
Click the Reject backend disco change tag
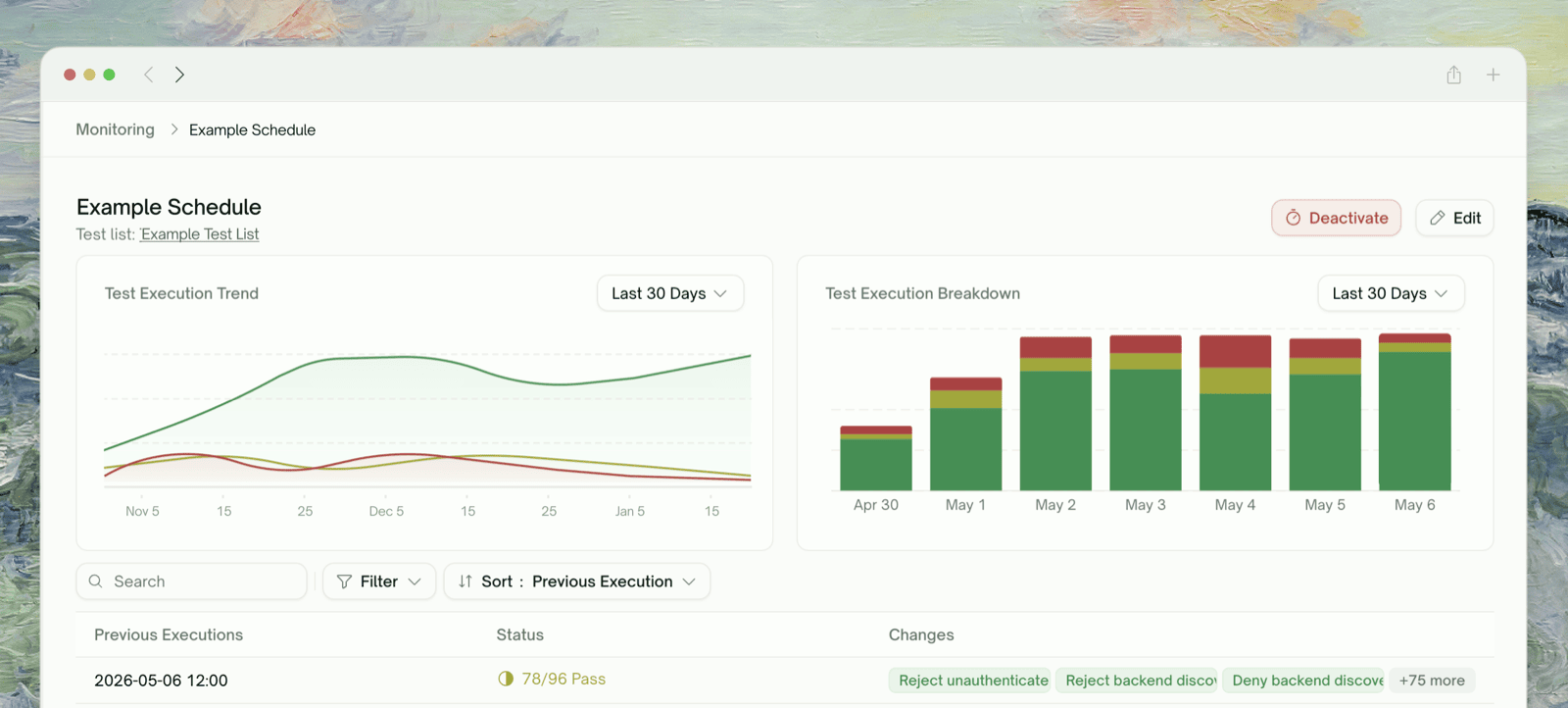(x=1137, y=681)
